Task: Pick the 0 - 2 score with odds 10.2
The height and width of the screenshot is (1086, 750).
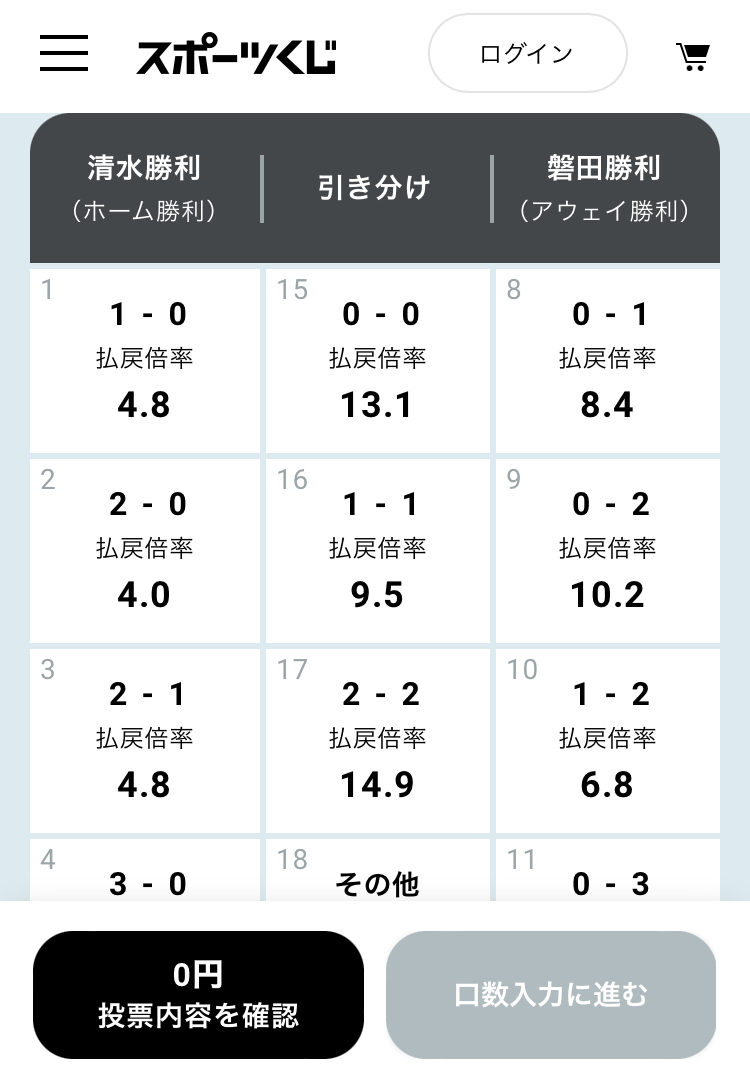Action: (607, 551)
